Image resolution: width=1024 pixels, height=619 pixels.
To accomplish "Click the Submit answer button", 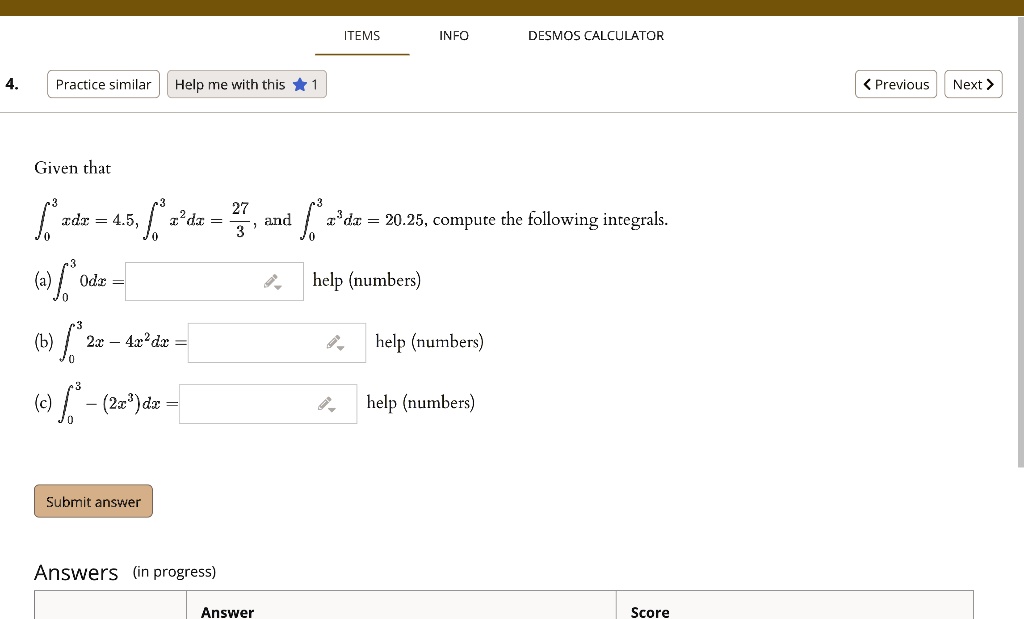I will [93, 501].
